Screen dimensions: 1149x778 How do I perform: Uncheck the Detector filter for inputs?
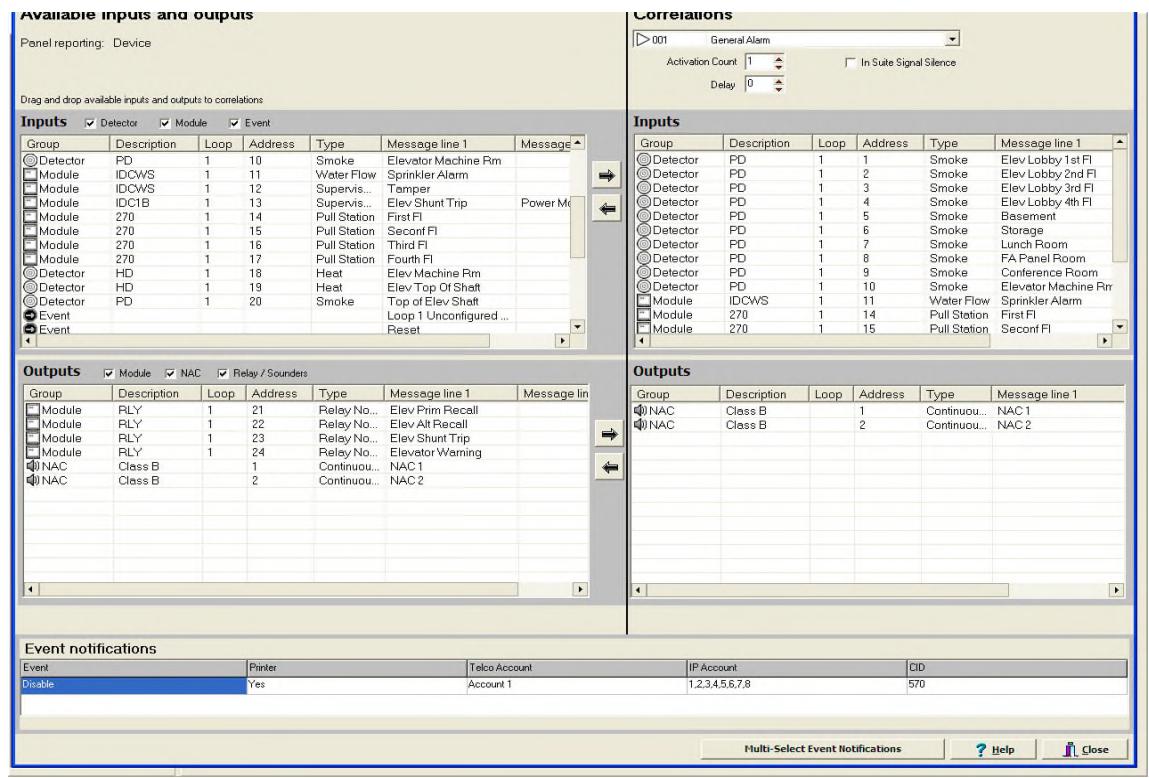[x=89, y=123]
